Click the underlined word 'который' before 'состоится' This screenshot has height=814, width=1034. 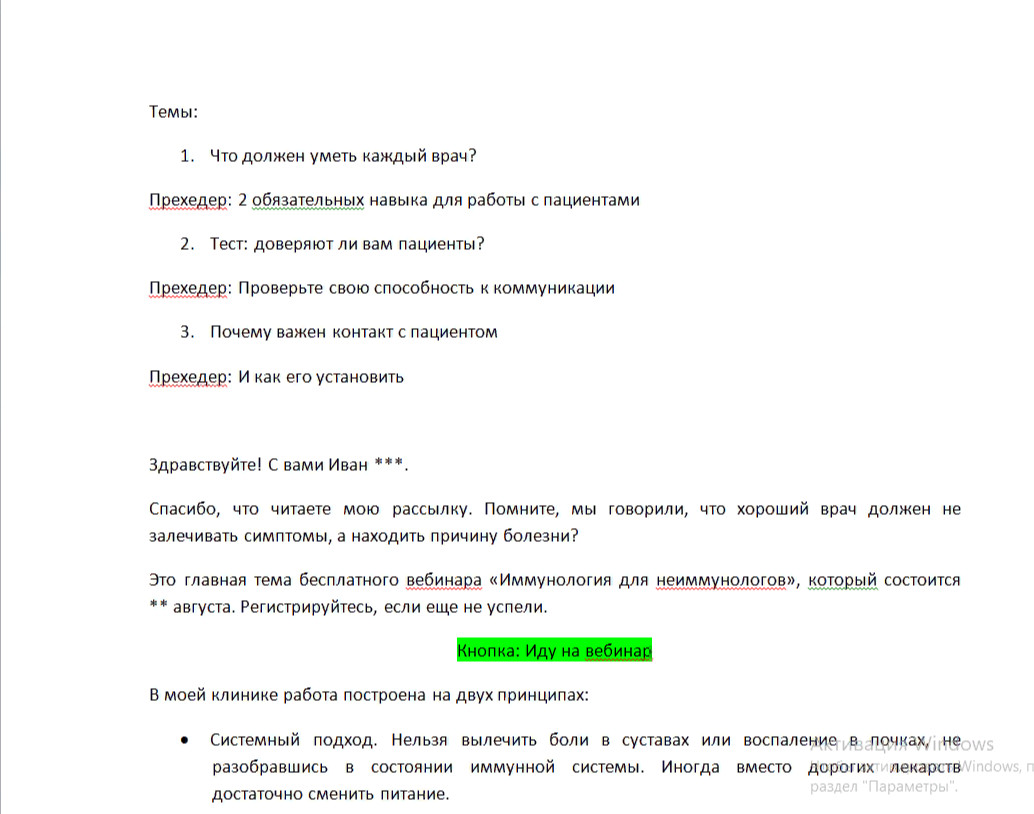click(x=843, y=580)
